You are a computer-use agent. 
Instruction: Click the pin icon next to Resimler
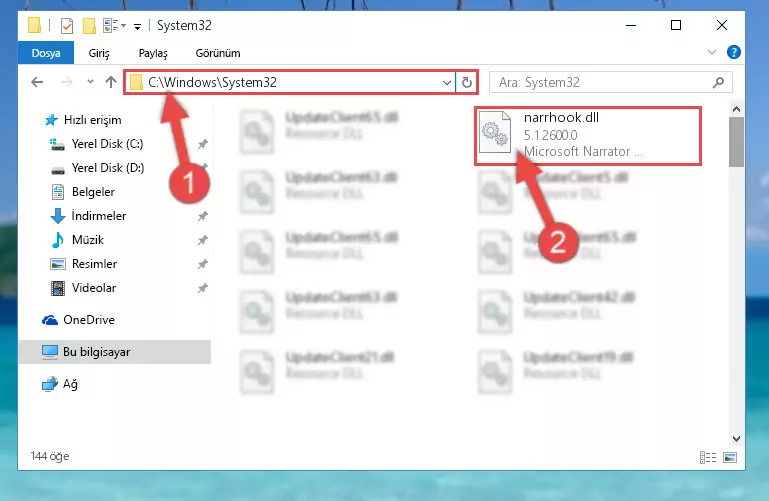[203, 264]
